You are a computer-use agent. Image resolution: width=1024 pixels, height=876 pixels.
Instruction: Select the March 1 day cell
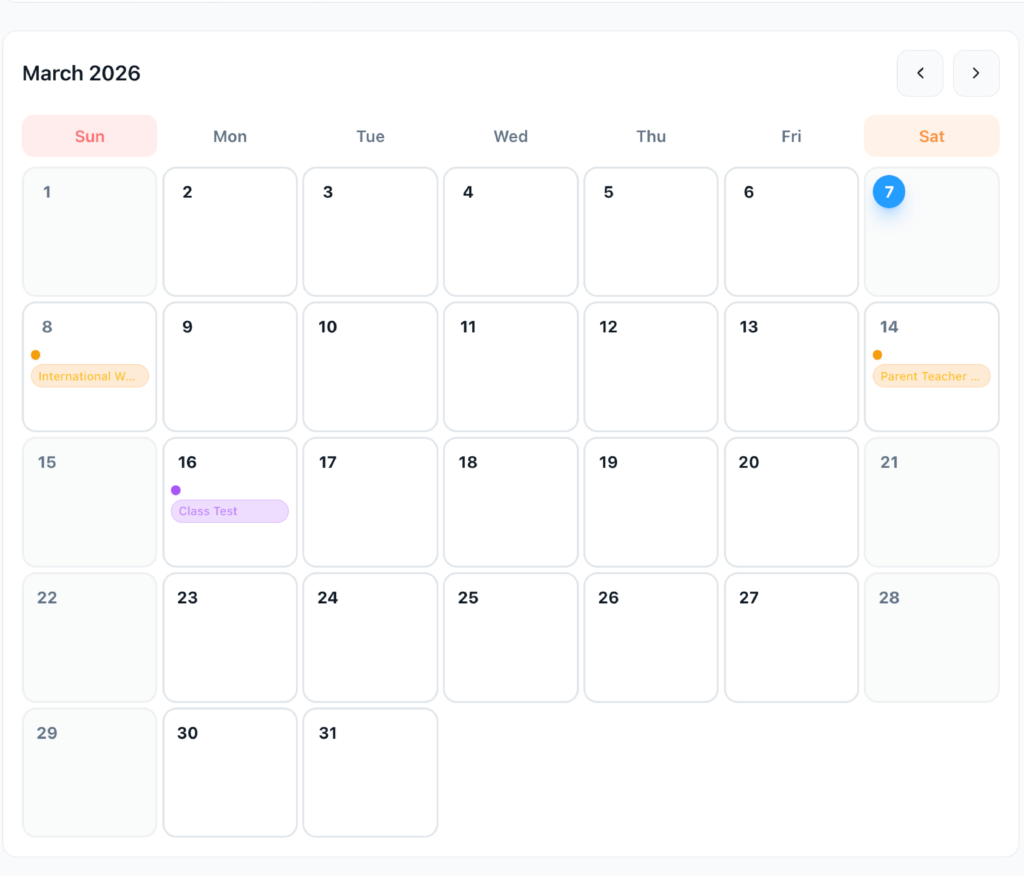[90, 232]
